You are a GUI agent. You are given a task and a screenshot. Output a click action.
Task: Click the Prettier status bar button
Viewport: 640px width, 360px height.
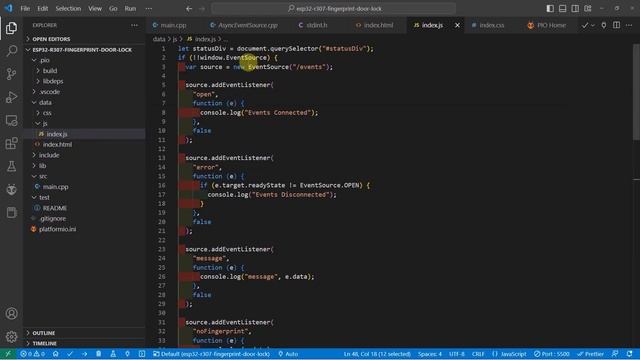[x=591, y=354]
